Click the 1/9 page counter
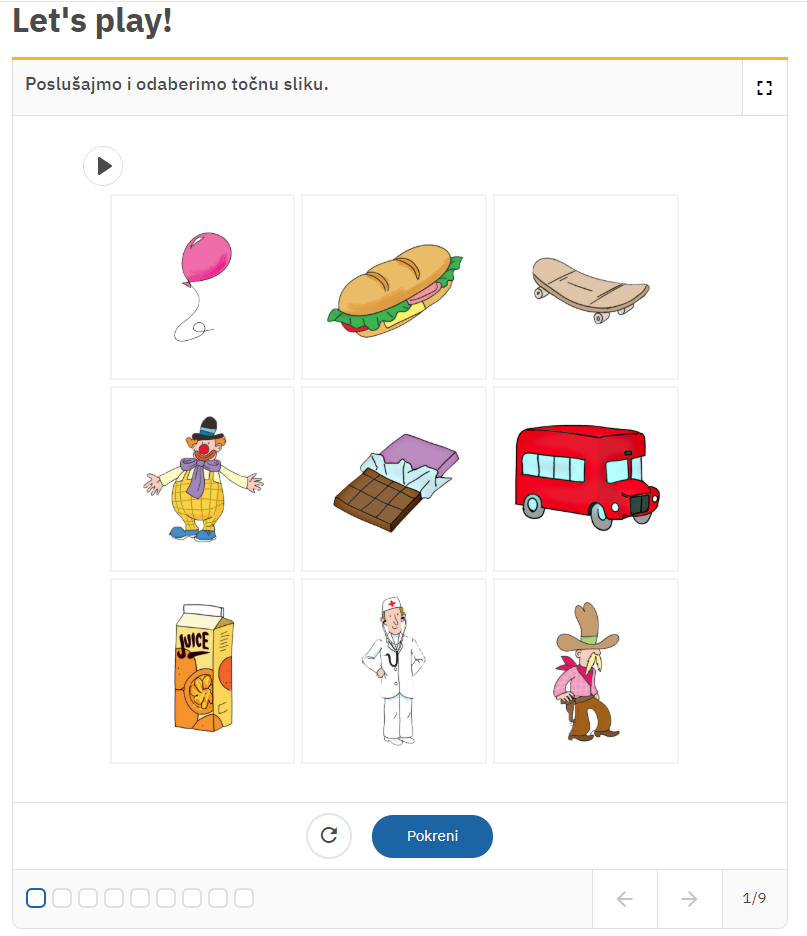Image resolution: width=807 pixels, height=936 pixels. coord(754,898)
